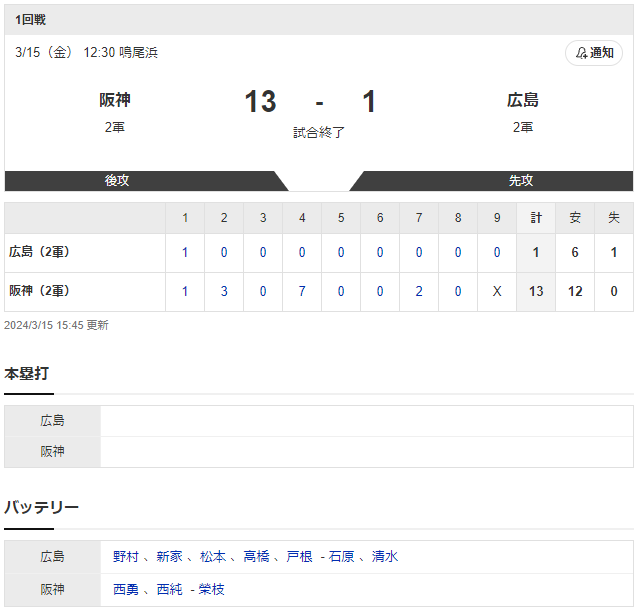Select the 1回戦 header text
640x616 pixels.
click(31, 20)
